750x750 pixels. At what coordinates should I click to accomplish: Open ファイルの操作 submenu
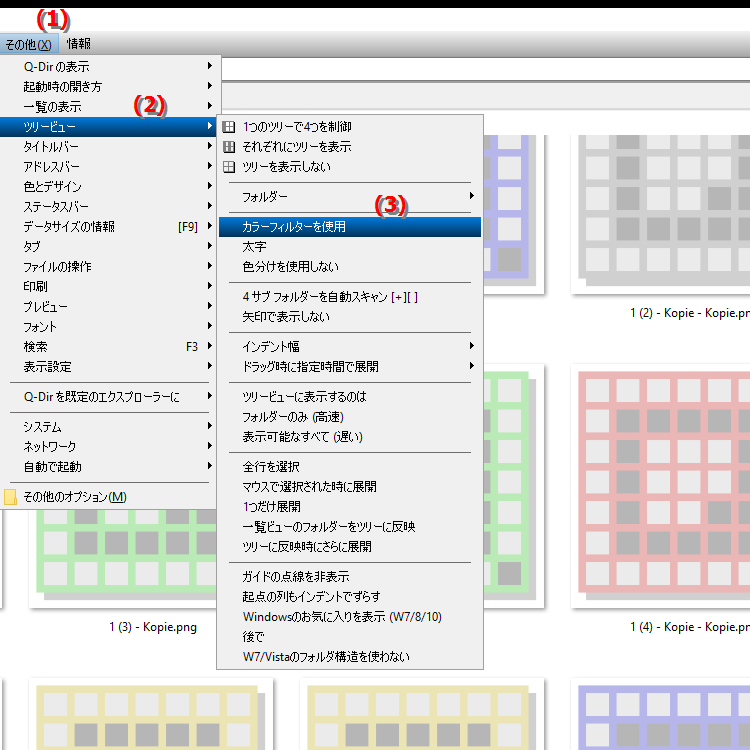tap(108, 267)
